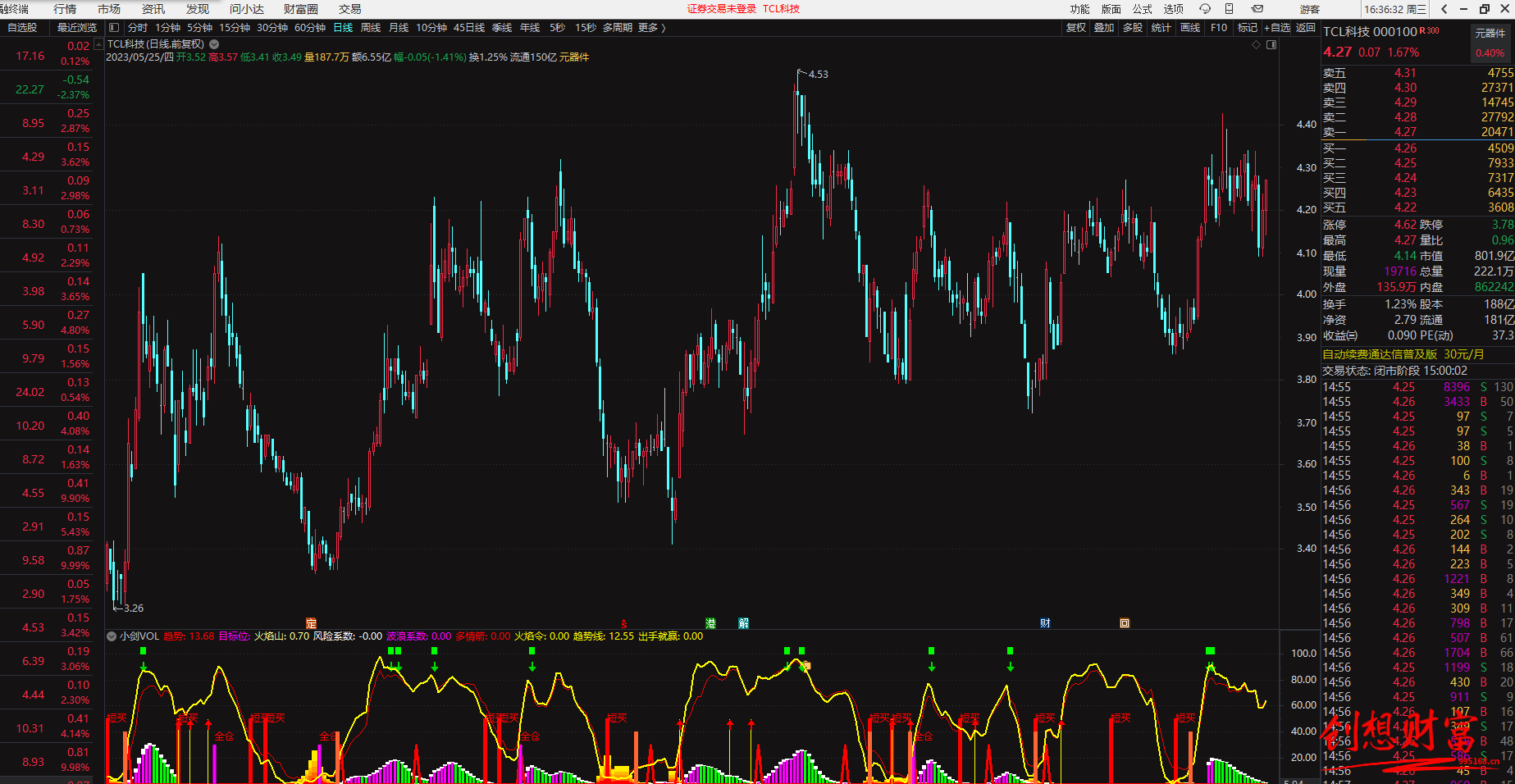This screenshot has width=1515, height=784.
Task: Click the 统计 button
Action: pos(1161,28)
